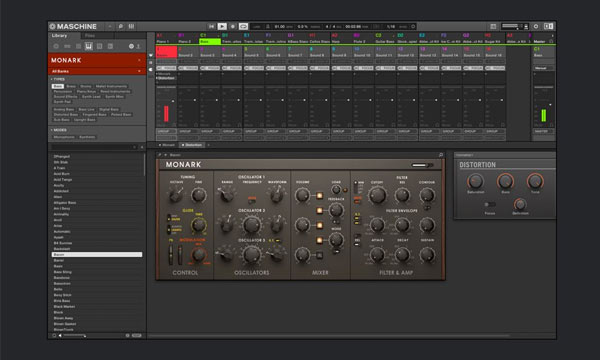Toggle the Focus switch in Distortion

coord(490,205)
